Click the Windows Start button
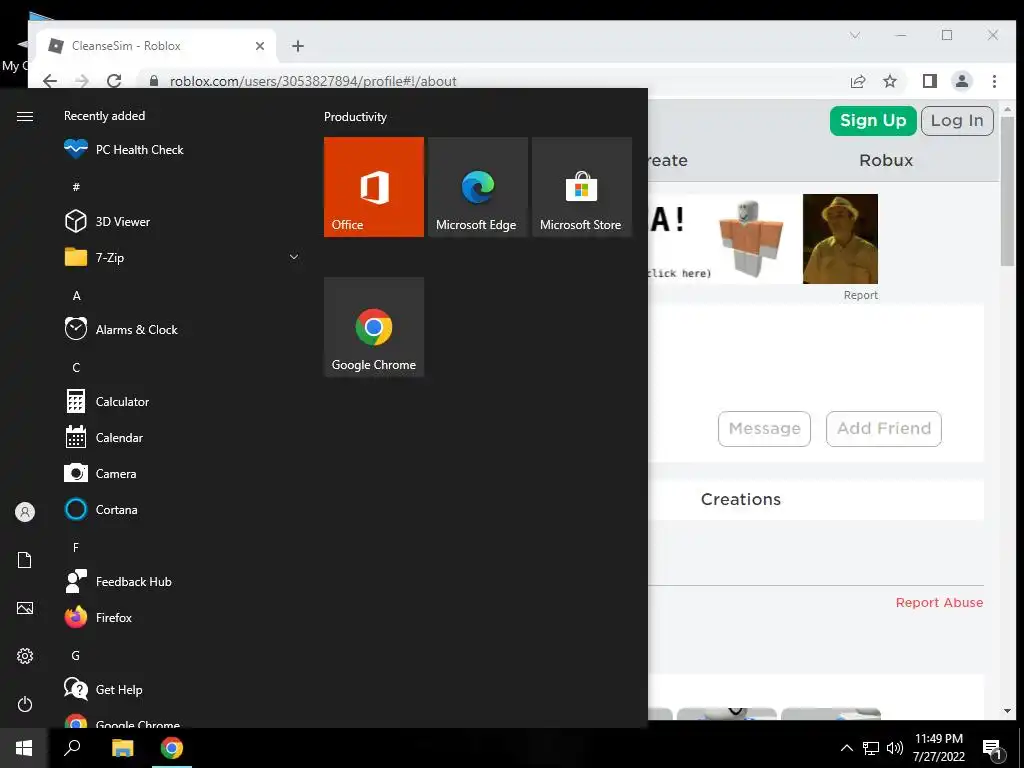This screenshot has width=1024, height=768. click(24, 748)
